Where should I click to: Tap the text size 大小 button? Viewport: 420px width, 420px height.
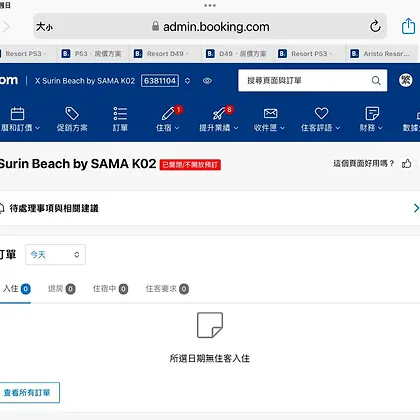44,27
